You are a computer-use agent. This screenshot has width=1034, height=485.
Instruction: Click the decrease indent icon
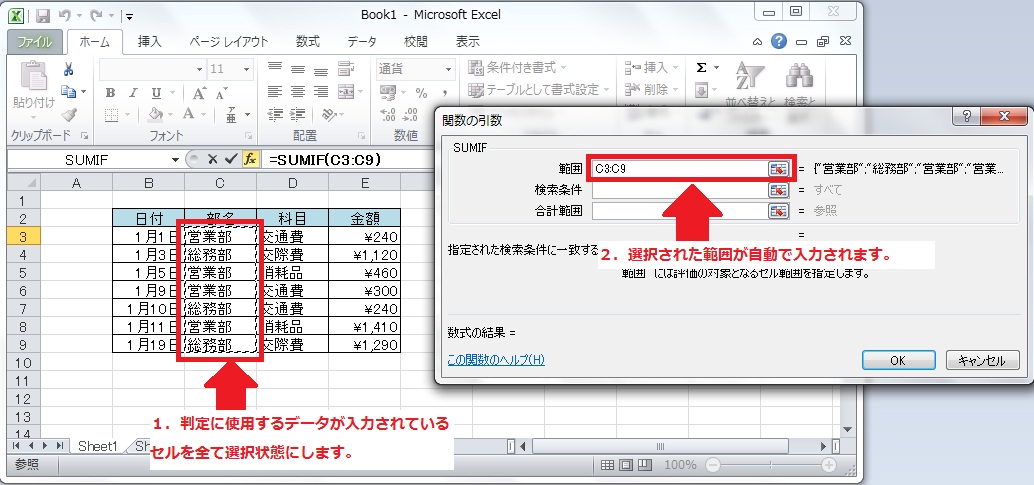[275, 114]
